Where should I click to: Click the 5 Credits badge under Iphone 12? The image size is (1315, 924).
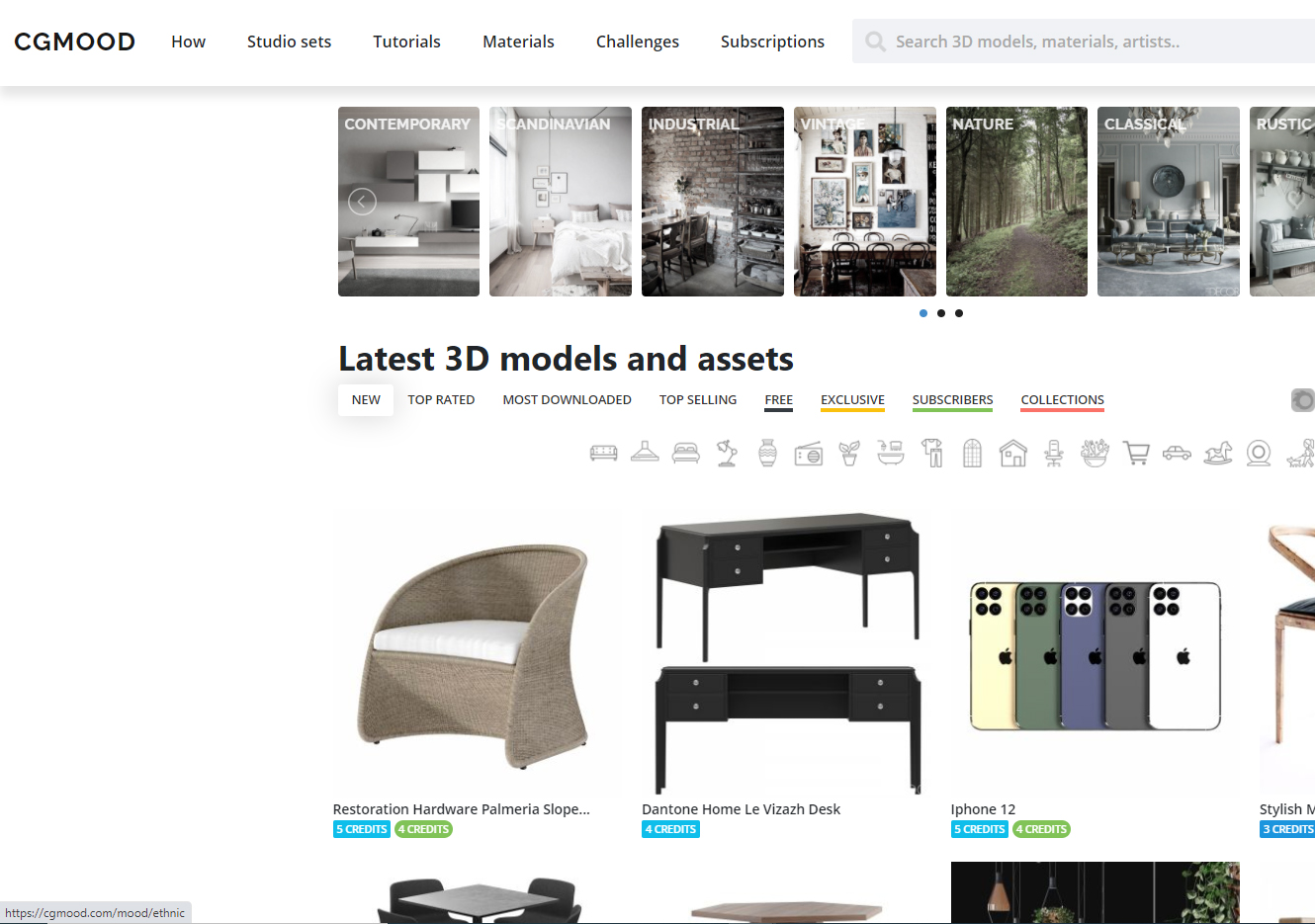pos(980,829)
